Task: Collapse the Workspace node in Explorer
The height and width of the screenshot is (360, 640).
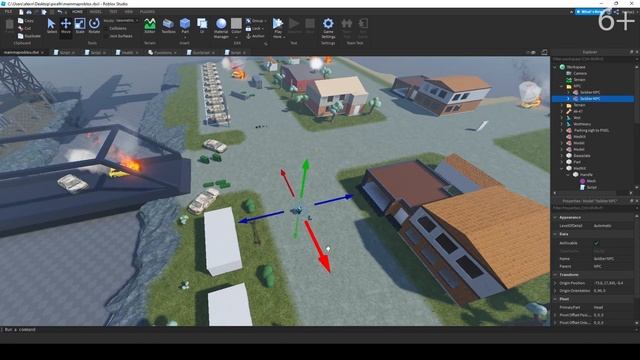Action: coord(556,67)
